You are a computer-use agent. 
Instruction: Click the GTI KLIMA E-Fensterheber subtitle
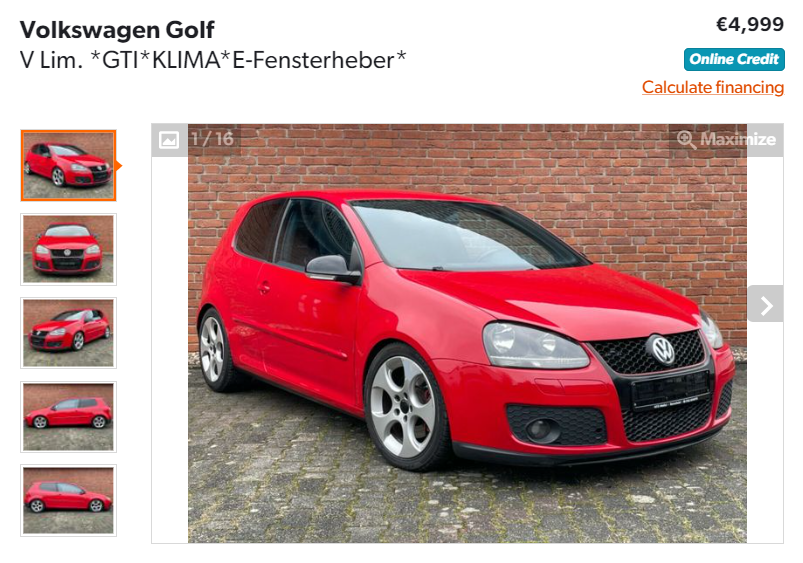click(213, 60)
